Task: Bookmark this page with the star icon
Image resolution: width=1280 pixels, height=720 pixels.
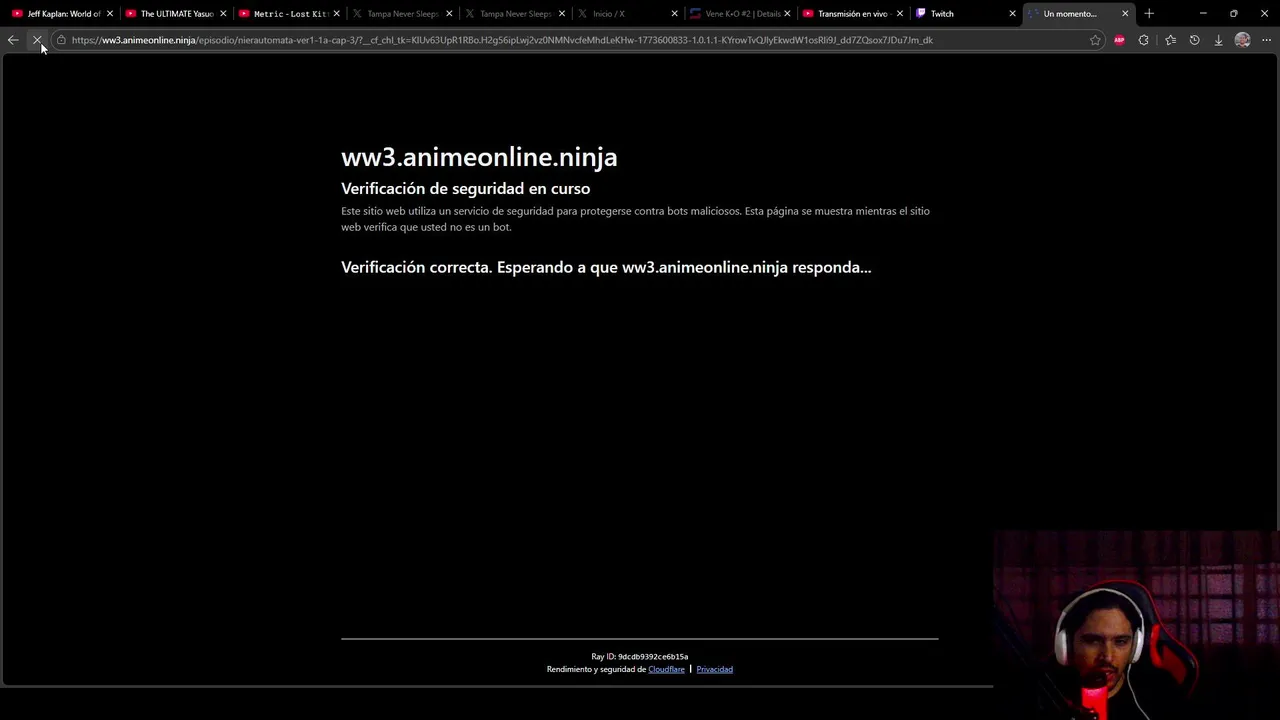Action: (x=1095, y=40)
